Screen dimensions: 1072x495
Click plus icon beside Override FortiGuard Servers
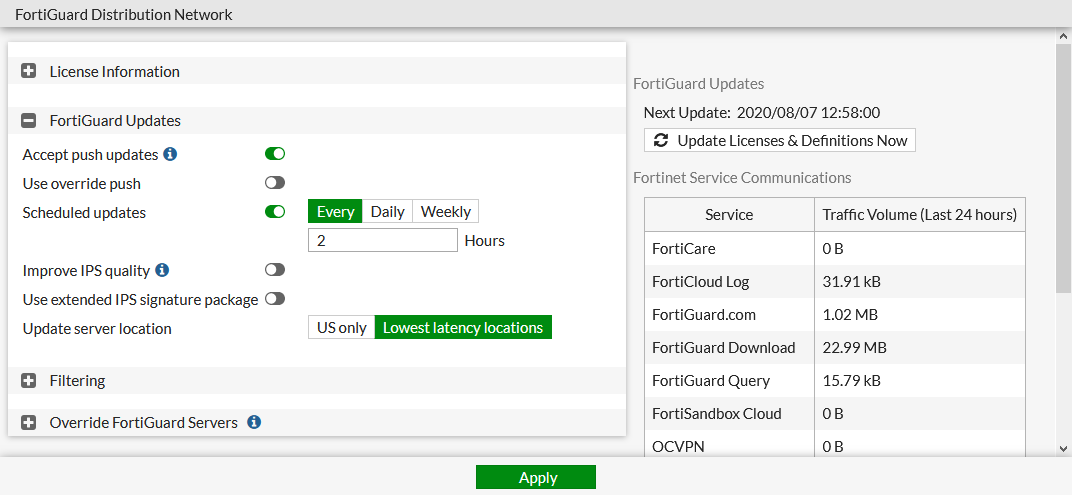pos(29,423)
